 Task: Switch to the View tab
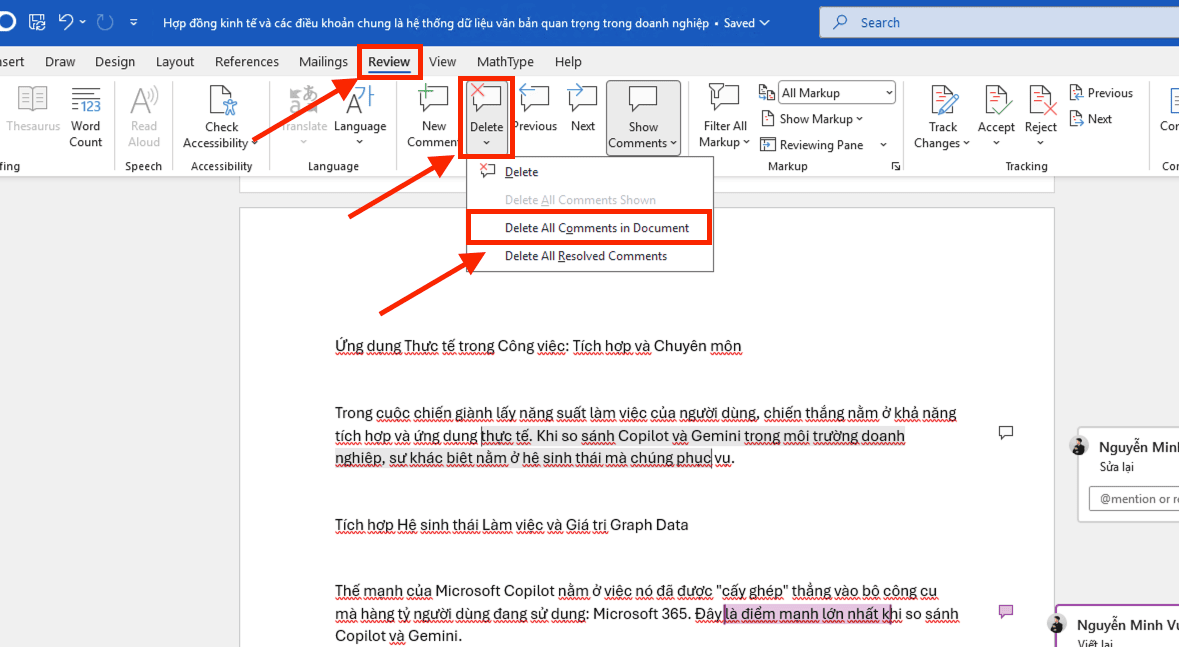click(442, 62)
